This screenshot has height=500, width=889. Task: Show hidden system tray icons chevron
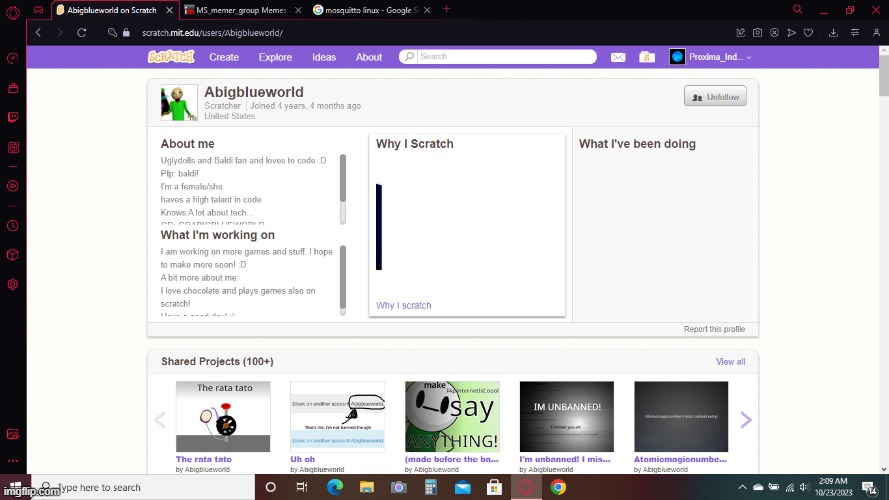coord(742,488)
